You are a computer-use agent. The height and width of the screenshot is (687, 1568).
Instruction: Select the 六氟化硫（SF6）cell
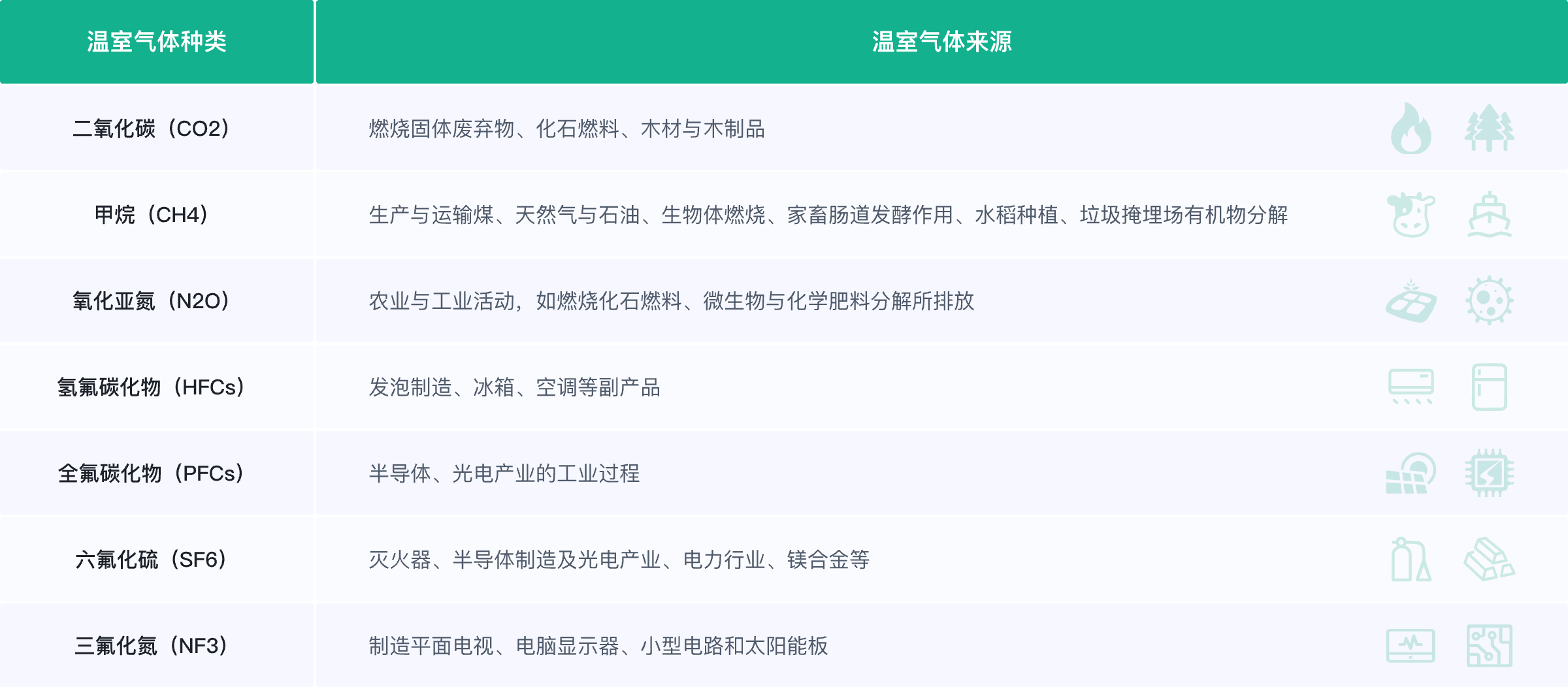157,559
